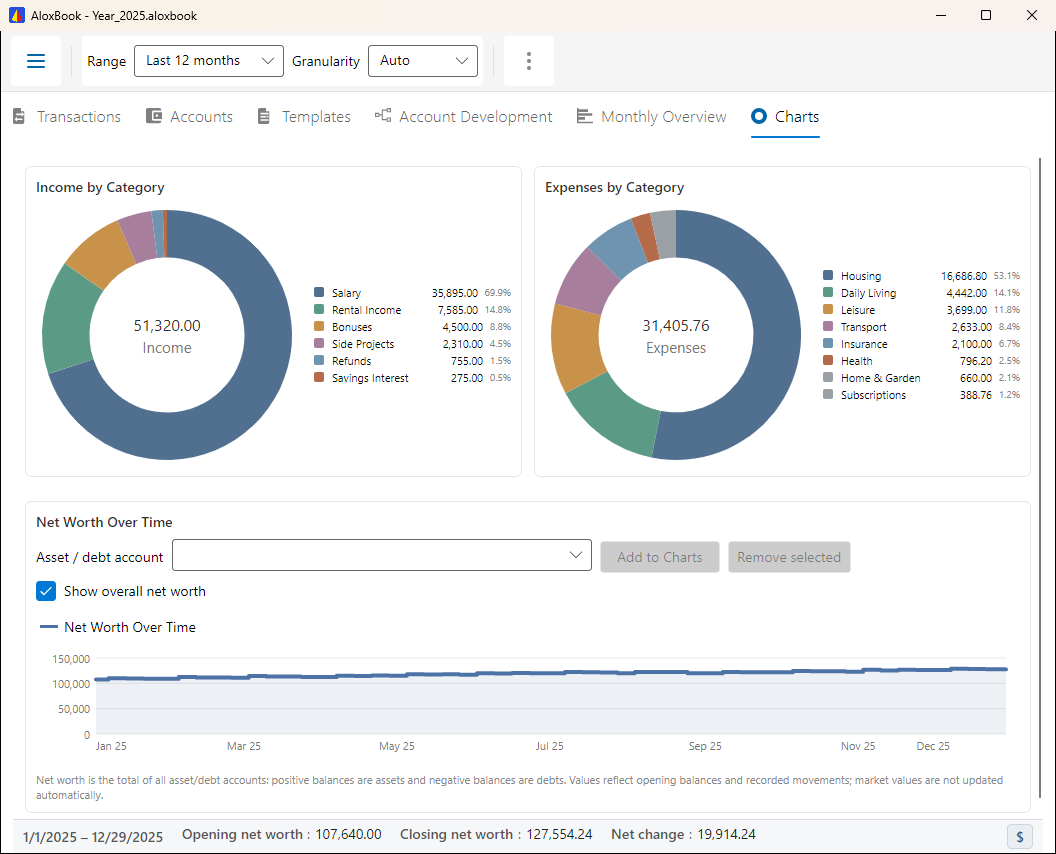Open the three-dot more options menu
Image resolution: width=1056 pixels, height=854 pixels.
[529, 61]
